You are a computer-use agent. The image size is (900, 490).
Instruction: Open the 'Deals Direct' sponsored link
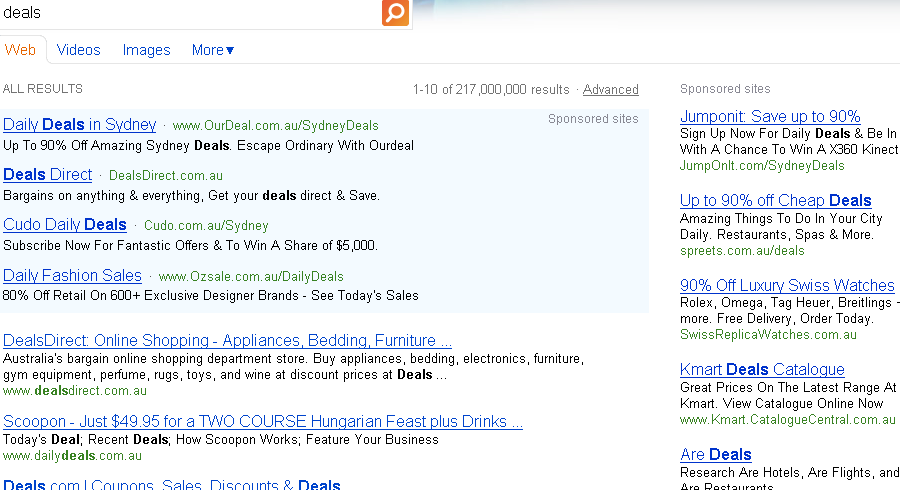[x=48, y=174]
